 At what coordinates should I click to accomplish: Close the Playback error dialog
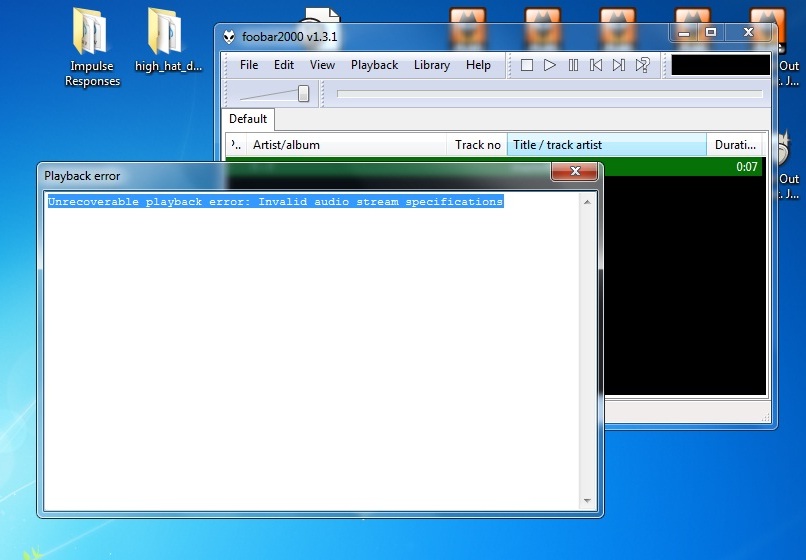(575, 174)
